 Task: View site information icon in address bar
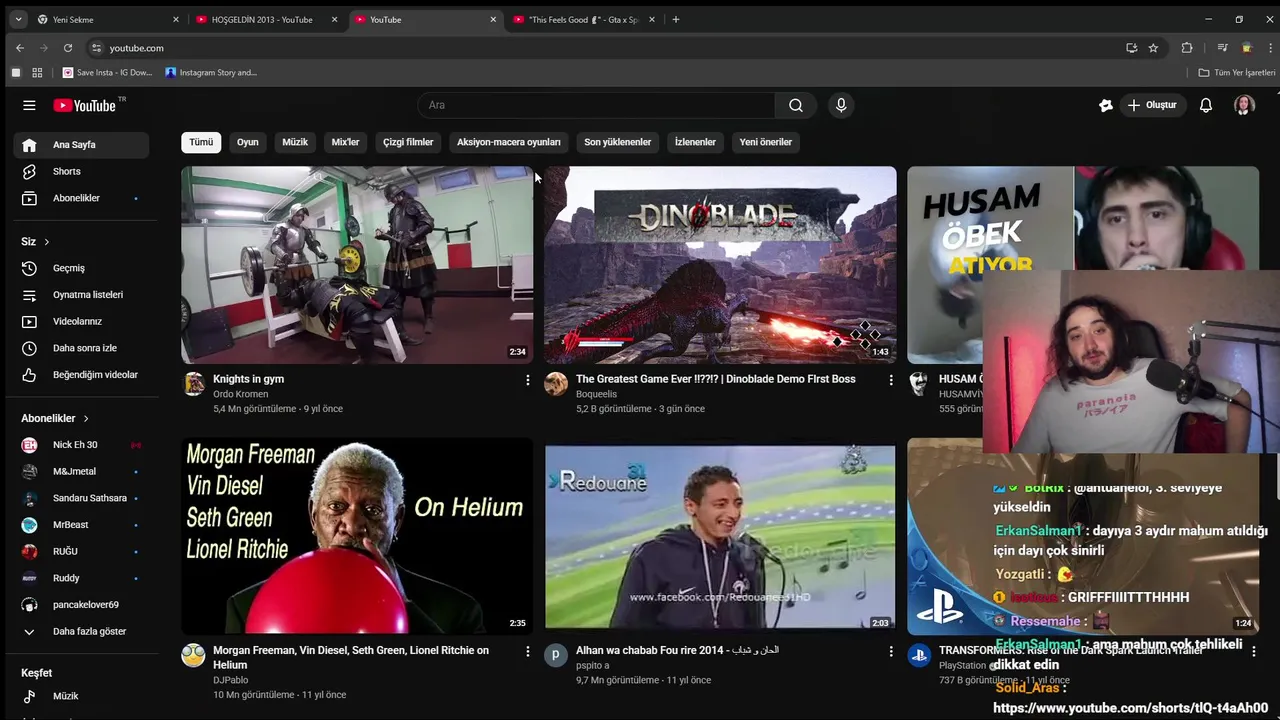[96, 48]
